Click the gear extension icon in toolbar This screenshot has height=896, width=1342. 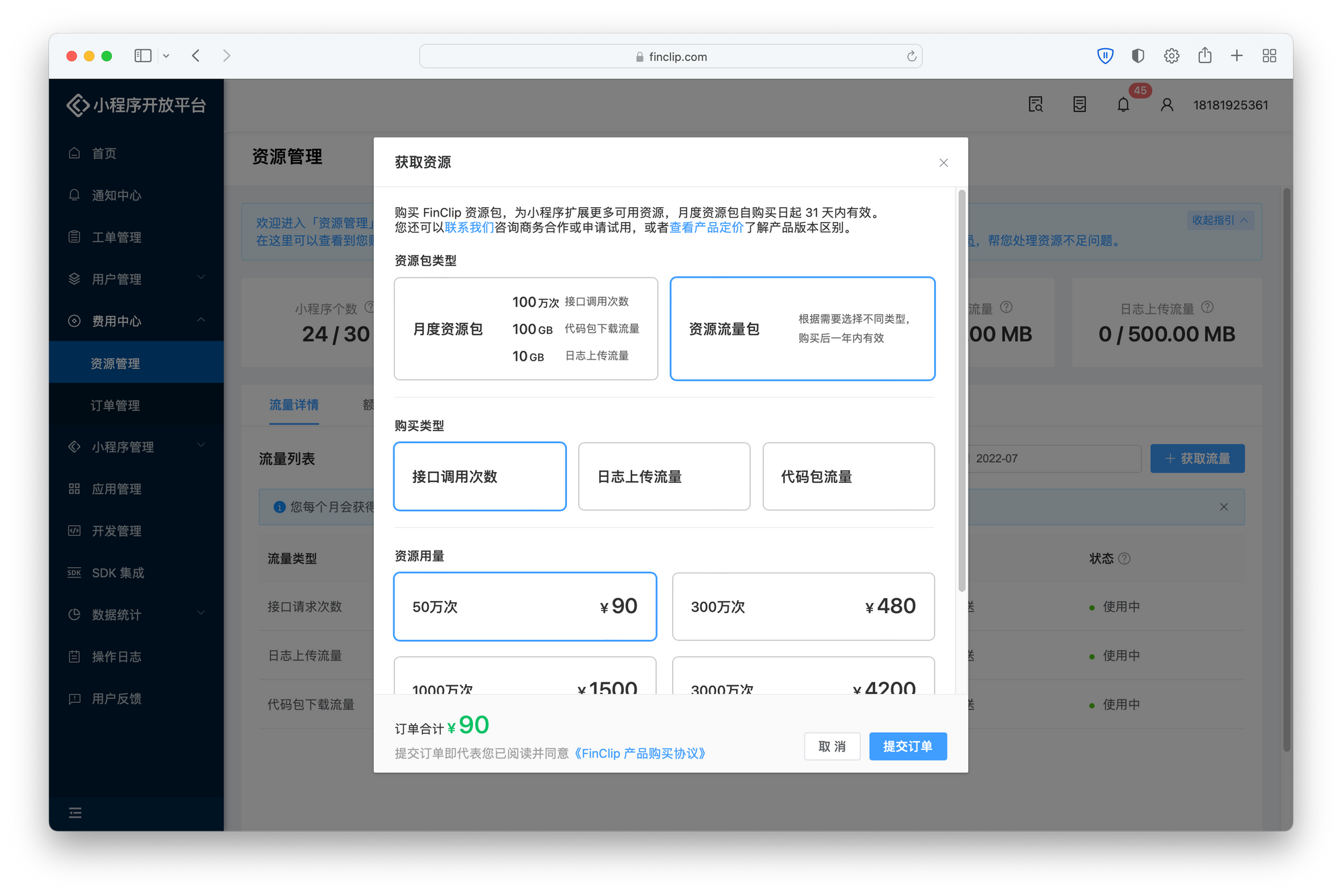(x=1172, y=56)
